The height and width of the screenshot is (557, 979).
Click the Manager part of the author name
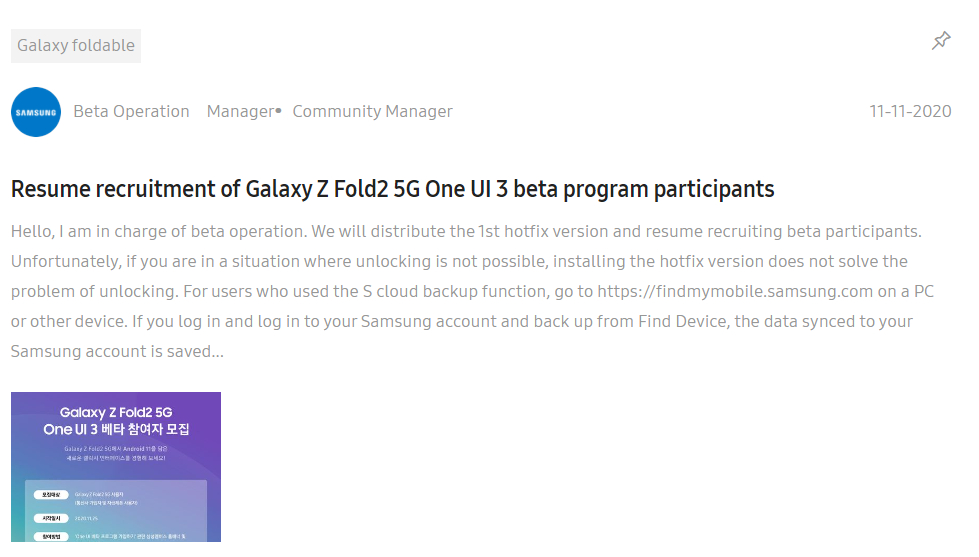pyautogui.click(x=240, y=111)
